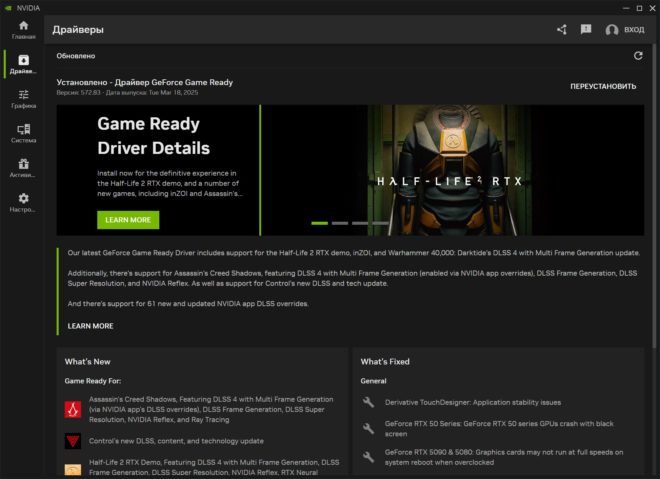Screen dimensions: 660x479
Task: Click the Half-Life 2 RTX banner image
Action: pyautogui.click(x=450, y=170)
